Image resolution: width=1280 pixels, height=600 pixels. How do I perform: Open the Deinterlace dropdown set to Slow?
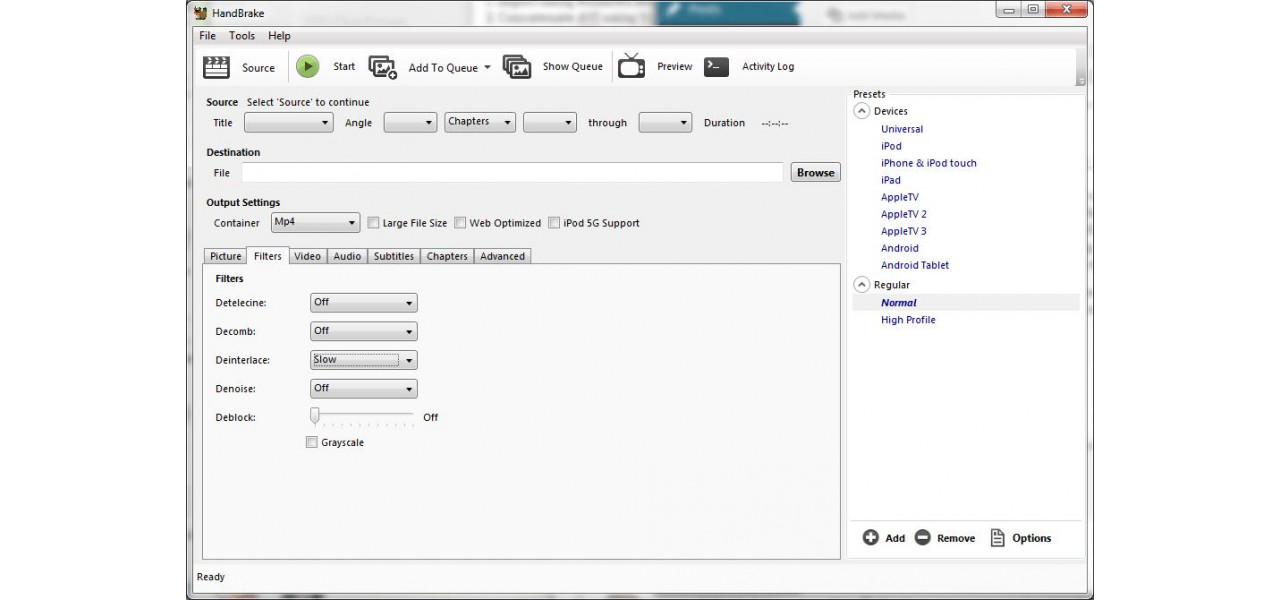(x=364, y=360)
